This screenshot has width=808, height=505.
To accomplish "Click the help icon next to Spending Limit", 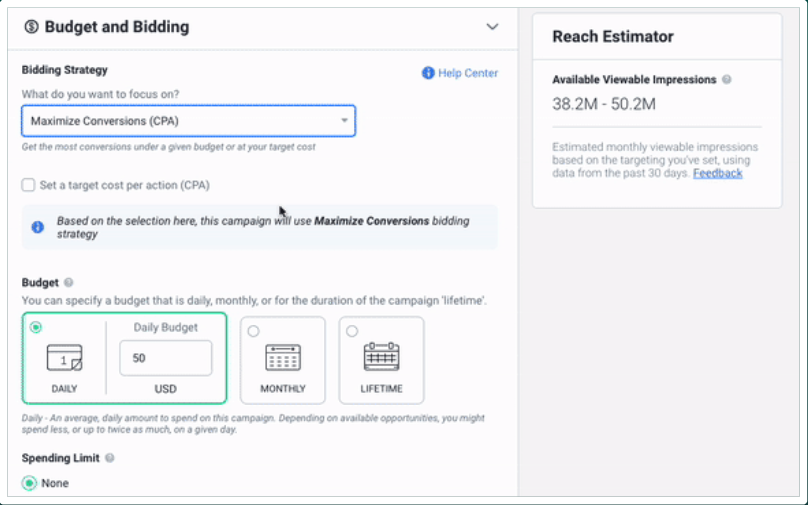I will (x=109, y=458).
